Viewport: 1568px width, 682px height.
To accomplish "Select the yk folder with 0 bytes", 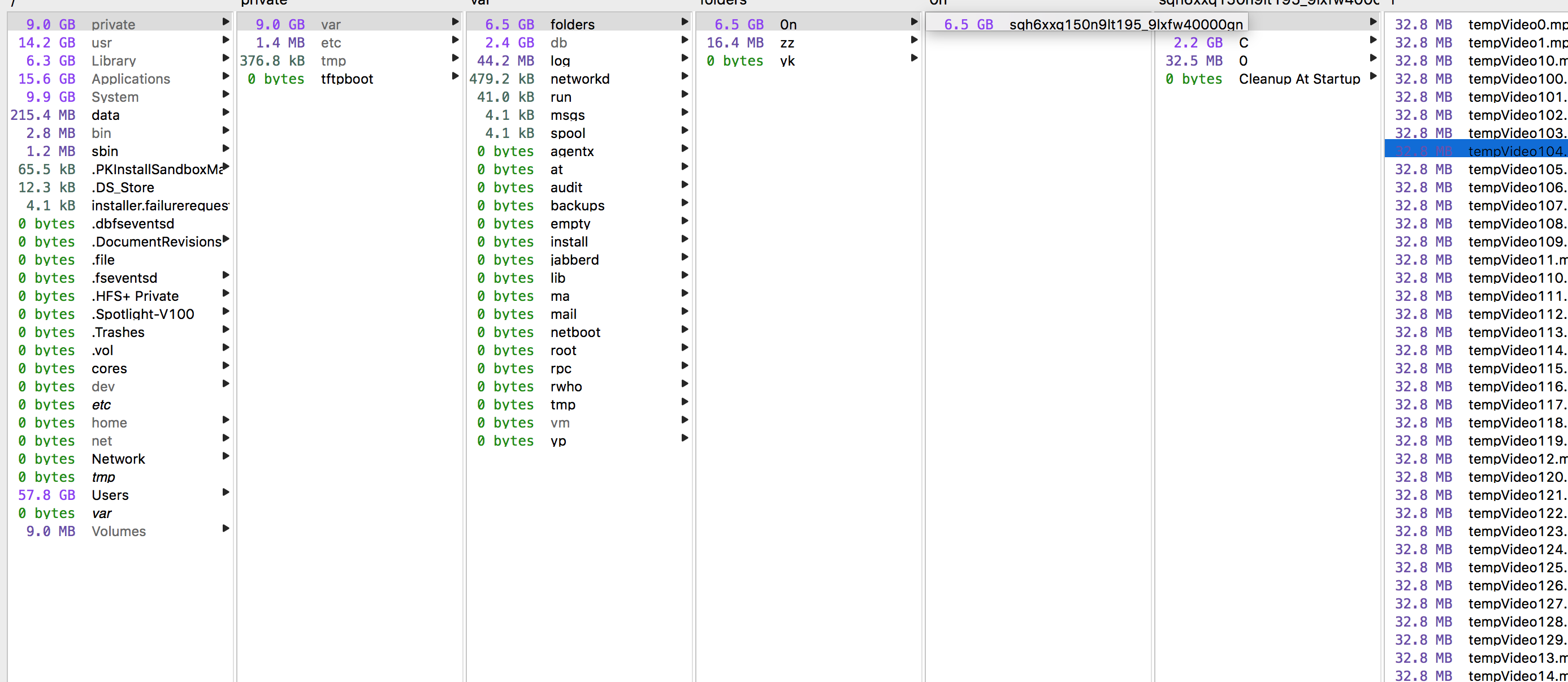I will (787, 61).
